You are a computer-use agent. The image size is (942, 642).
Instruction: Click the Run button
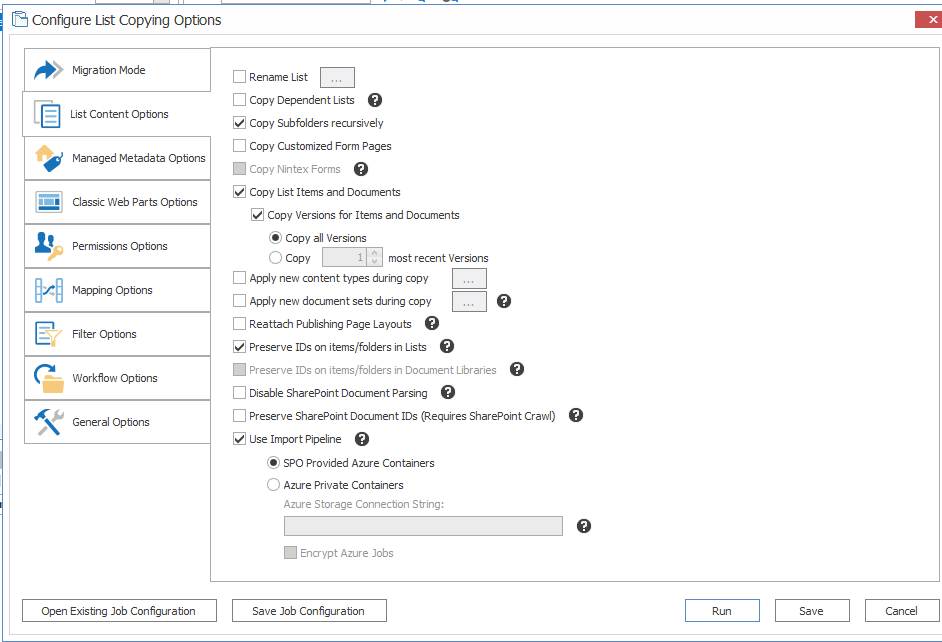pyautogui.click(x=722, y=610)
